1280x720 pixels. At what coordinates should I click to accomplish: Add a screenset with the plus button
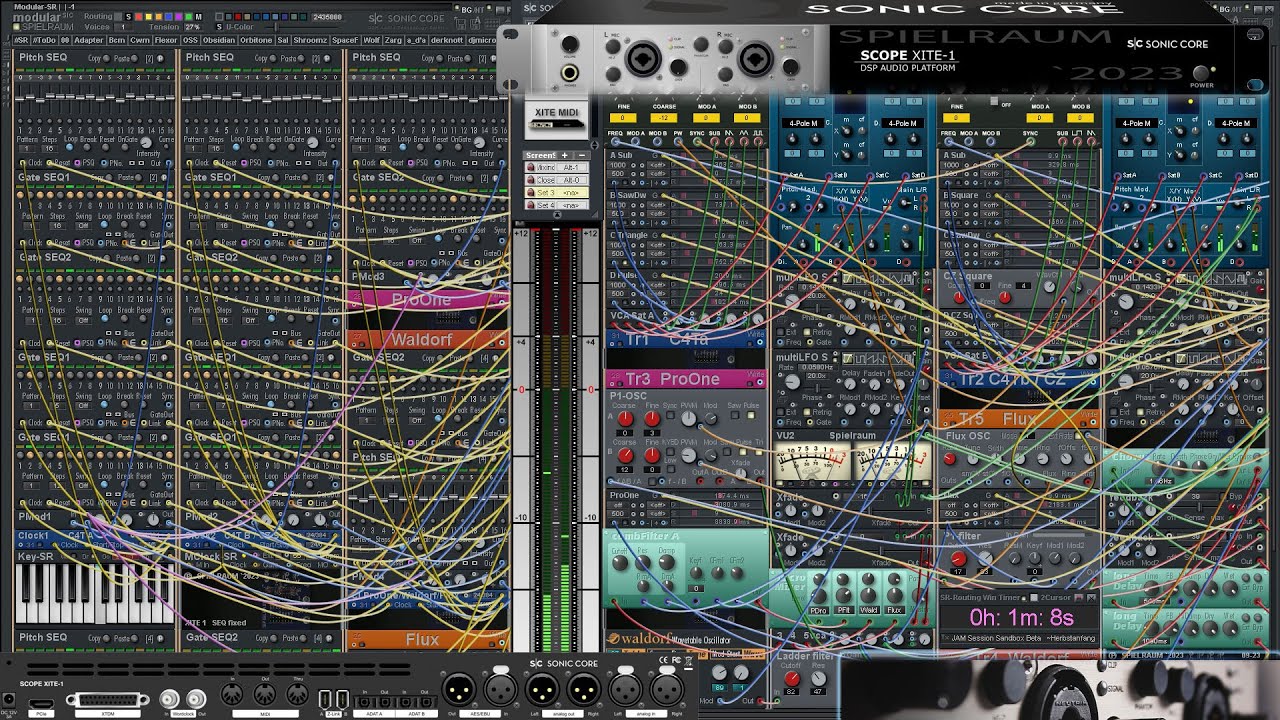tap(564, 155)
